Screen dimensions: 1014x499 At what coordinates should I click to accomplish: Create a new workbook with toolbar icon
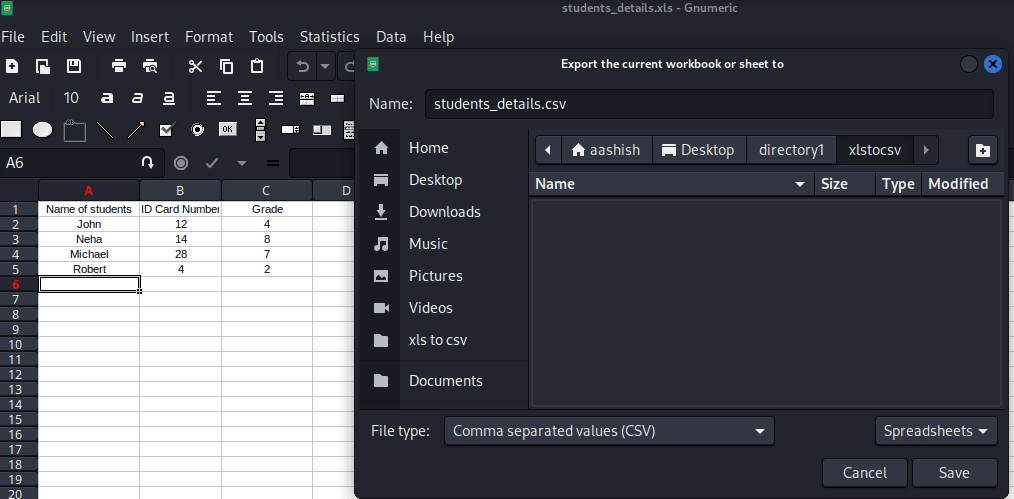coord(12,66)
